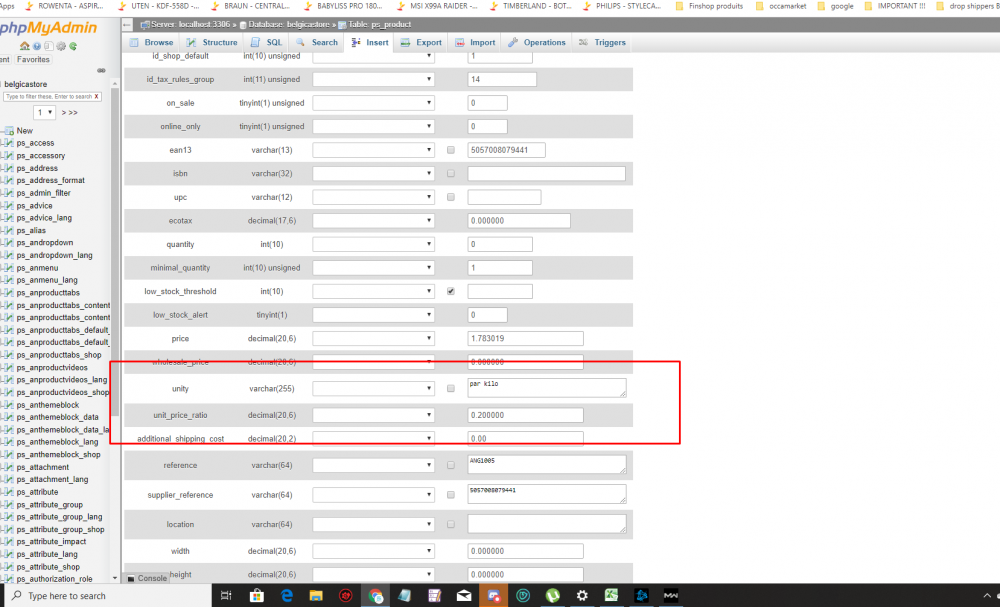The height and width of the screenshot is (607, 1000).
Task: Open function dropdown for reference
Action: pos(373,465)
